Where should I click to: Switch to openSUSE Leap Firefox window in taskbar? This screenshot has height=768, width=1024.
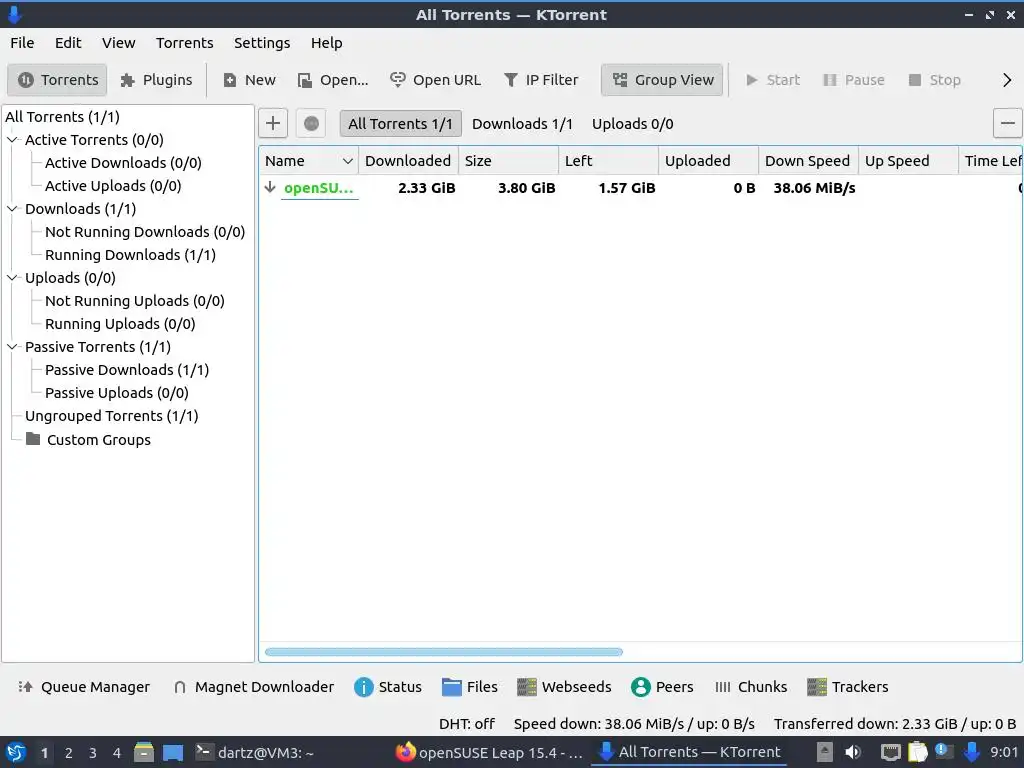tap(489, 753)
